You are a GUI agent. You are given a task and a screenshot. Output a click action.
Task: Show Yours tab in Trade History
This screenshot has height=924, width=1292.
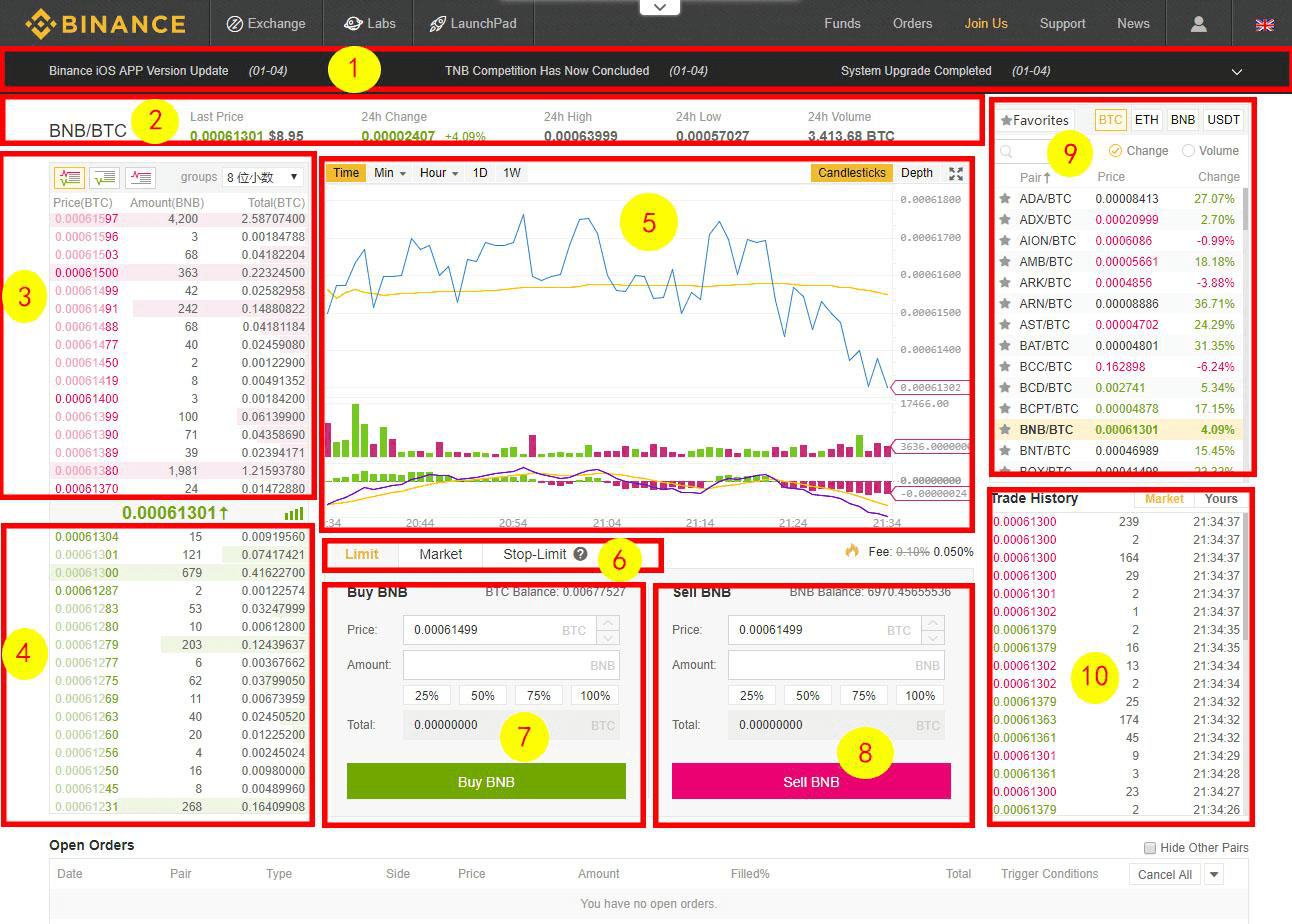pos(1221,498)
